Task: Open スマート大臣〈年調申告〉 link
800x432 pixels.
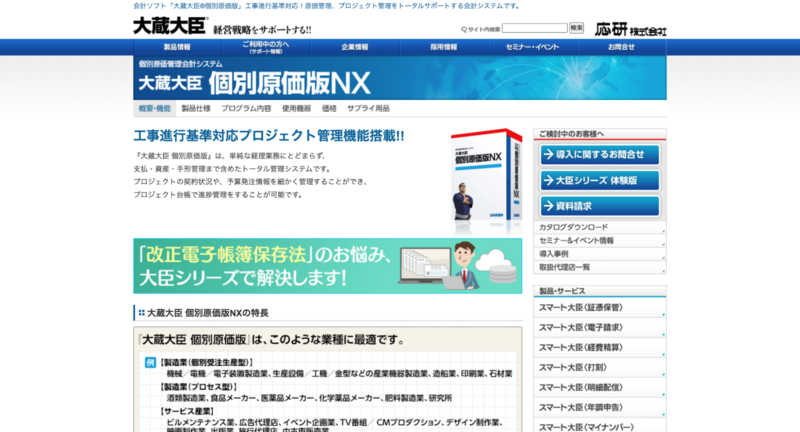Action: click(x=599, y=407)
